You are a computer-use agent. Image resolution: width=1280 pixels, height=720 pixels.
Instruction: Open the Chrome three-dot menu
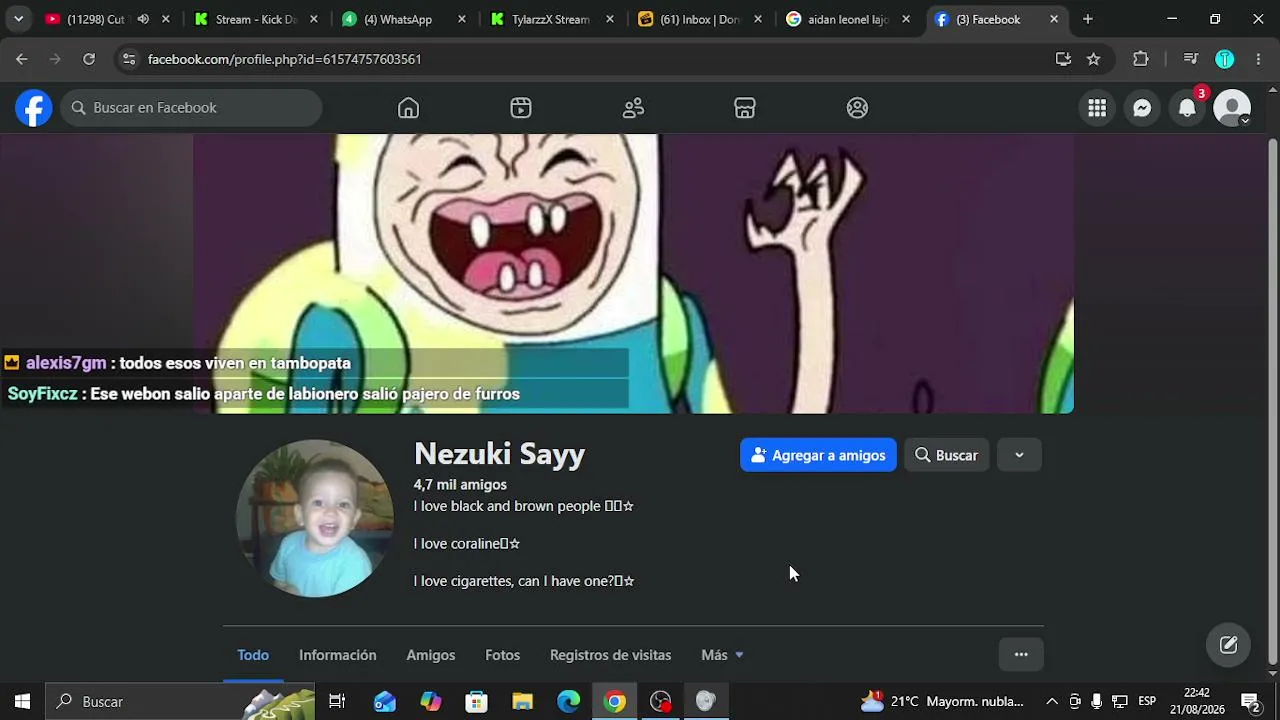tap(1258, 59)
